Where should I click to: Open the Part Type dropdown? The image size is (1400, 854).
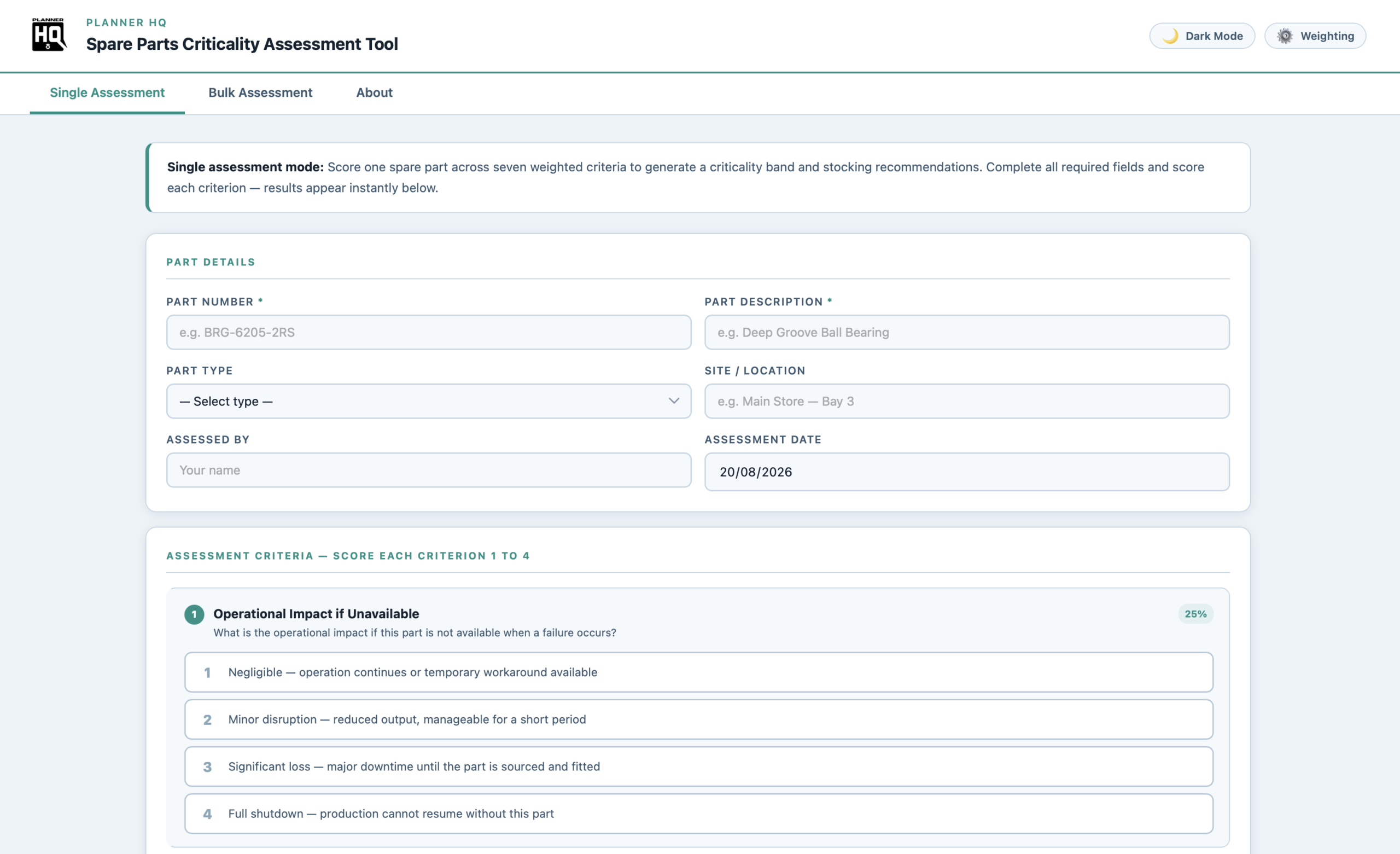pyautogui.click(x=428, y=401)
